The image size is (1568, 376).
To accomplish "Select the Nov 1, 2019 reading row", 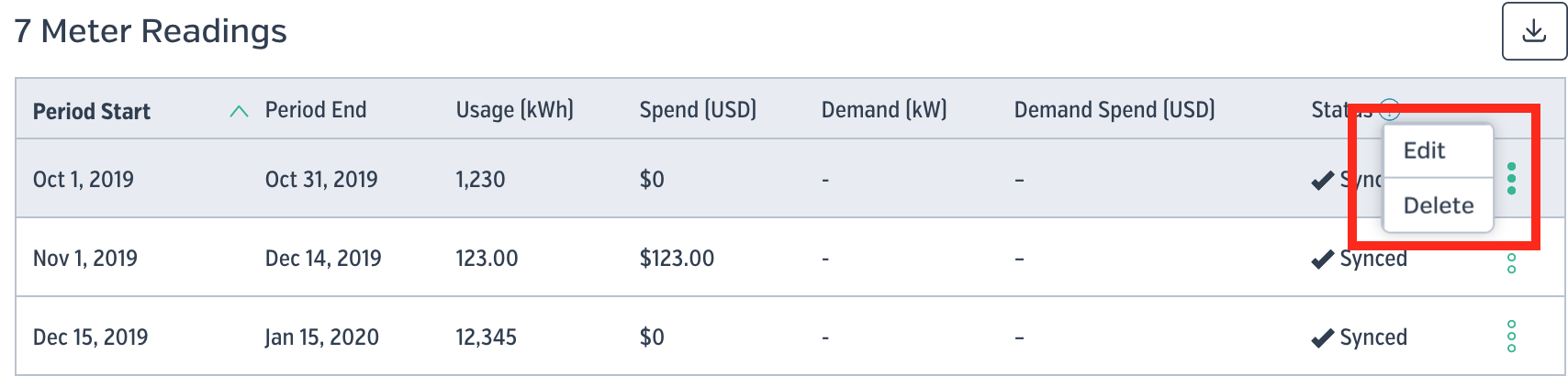I will (x=790, y=258).
